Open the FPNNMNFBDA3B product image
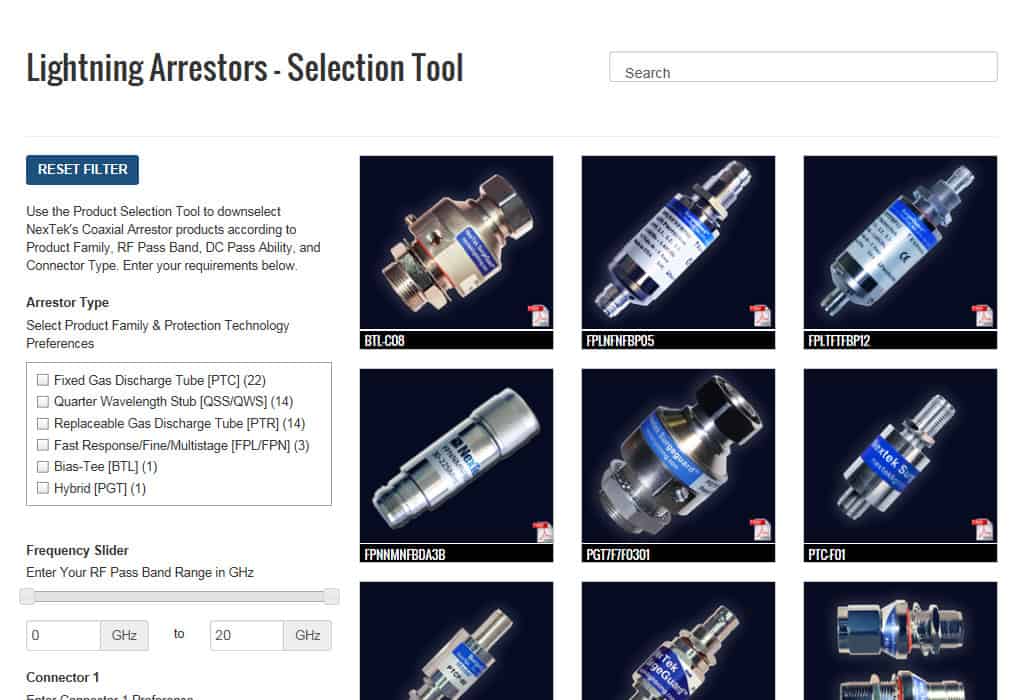This screenshot has height=700, width=1016. (456, 456)
